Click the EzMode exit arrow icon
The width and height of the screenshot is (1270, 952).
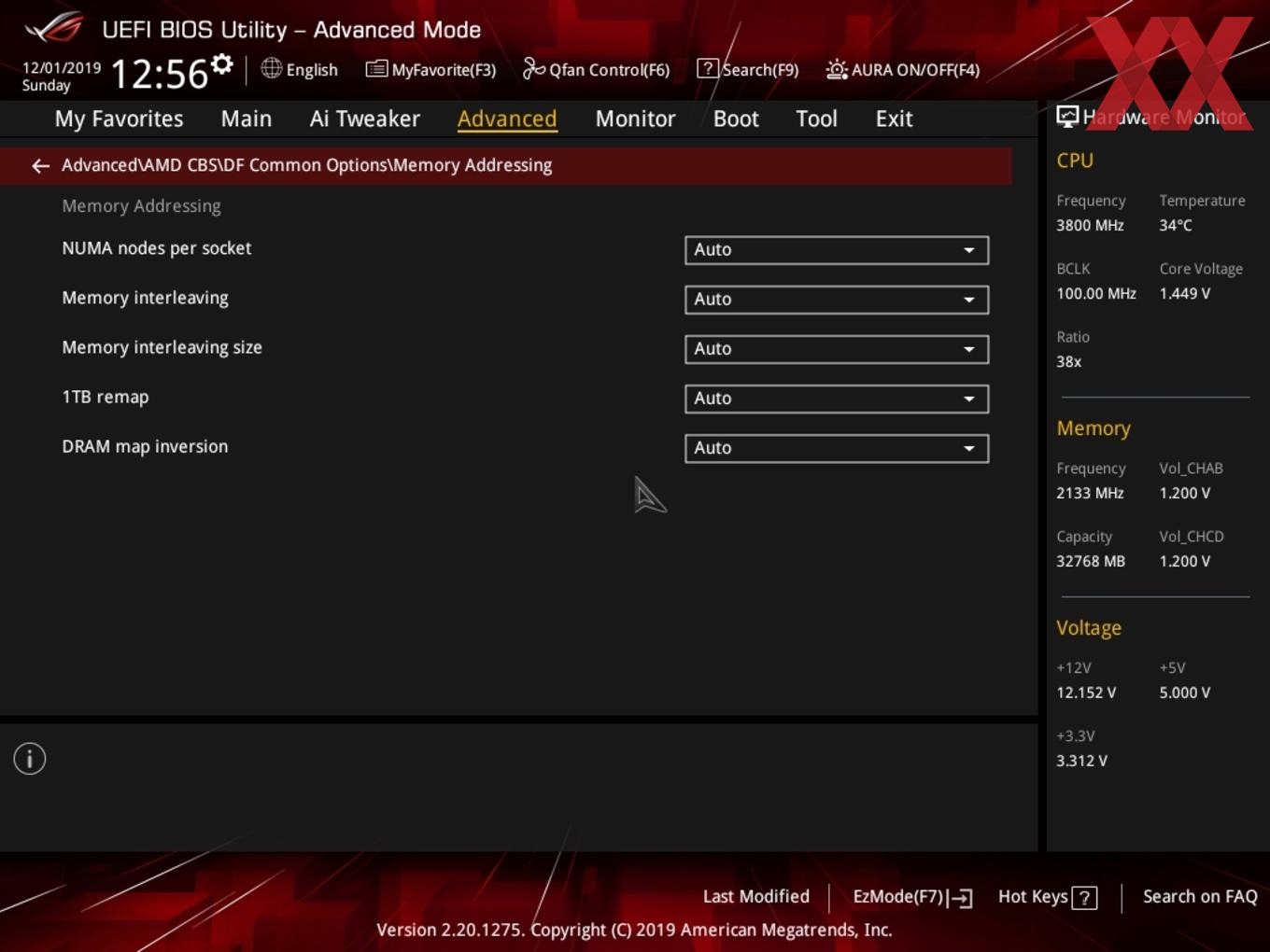[x=961, y=898]
